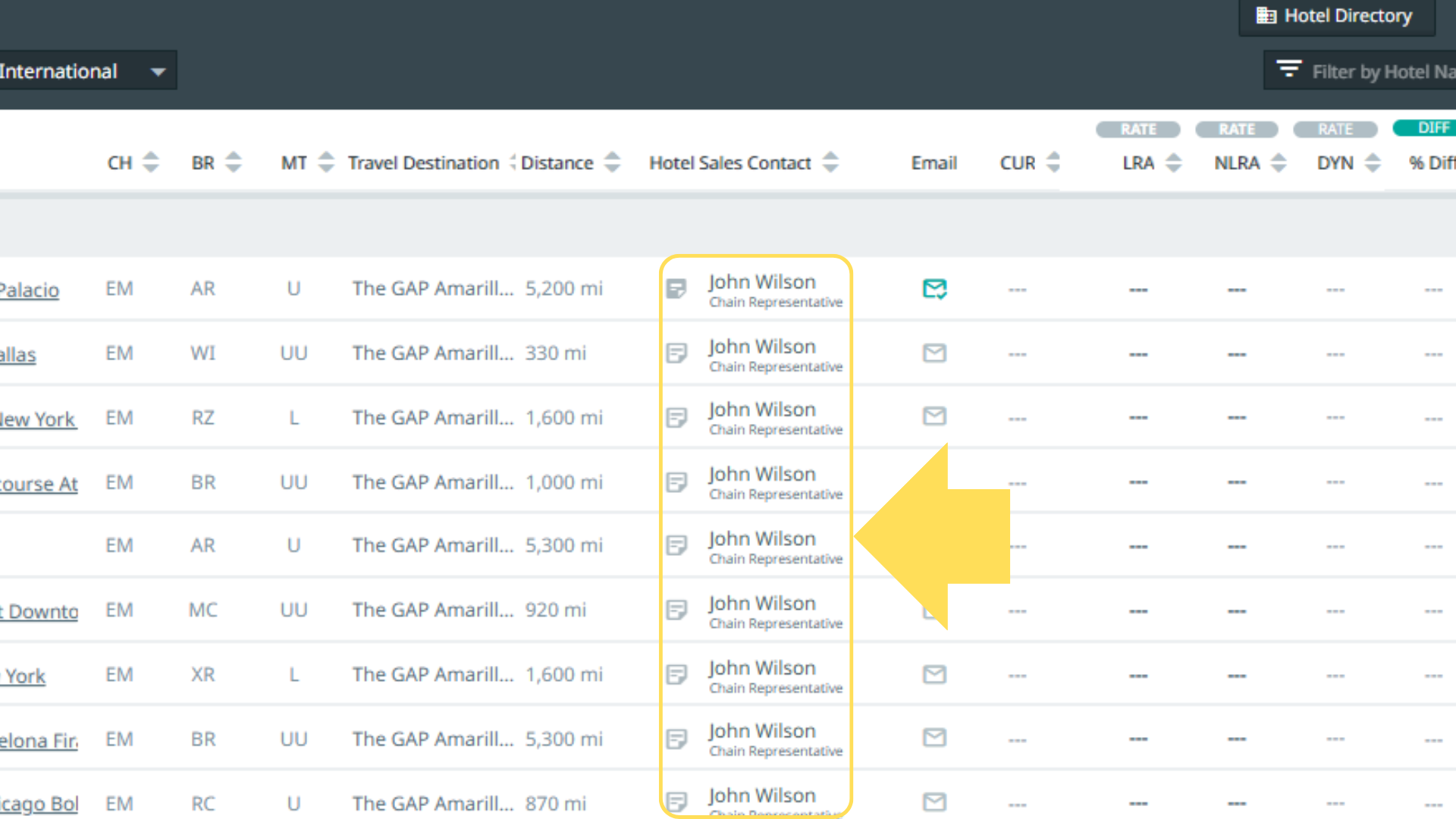This screenshot has width=1456, height=819.
Task: Select the RATE pill above LRA
Action: 1137,130
